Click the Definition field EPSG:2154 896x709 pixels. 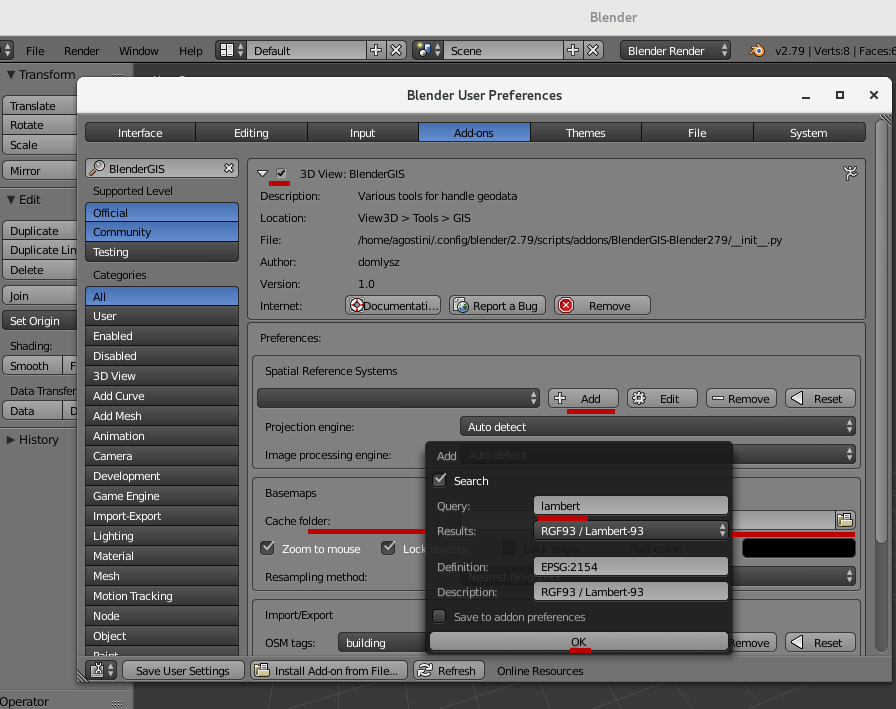(631, 566)
